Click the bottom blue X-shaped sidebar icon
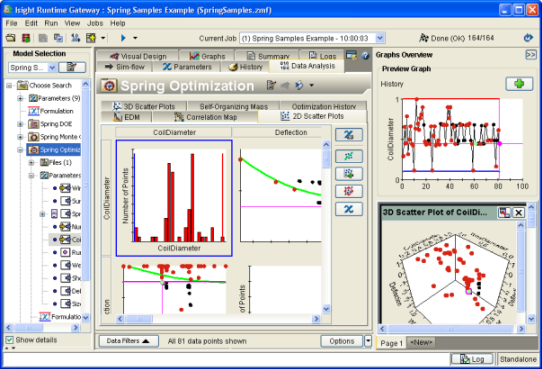The width and height of the screenshot is (542, 369). point(349,209)
